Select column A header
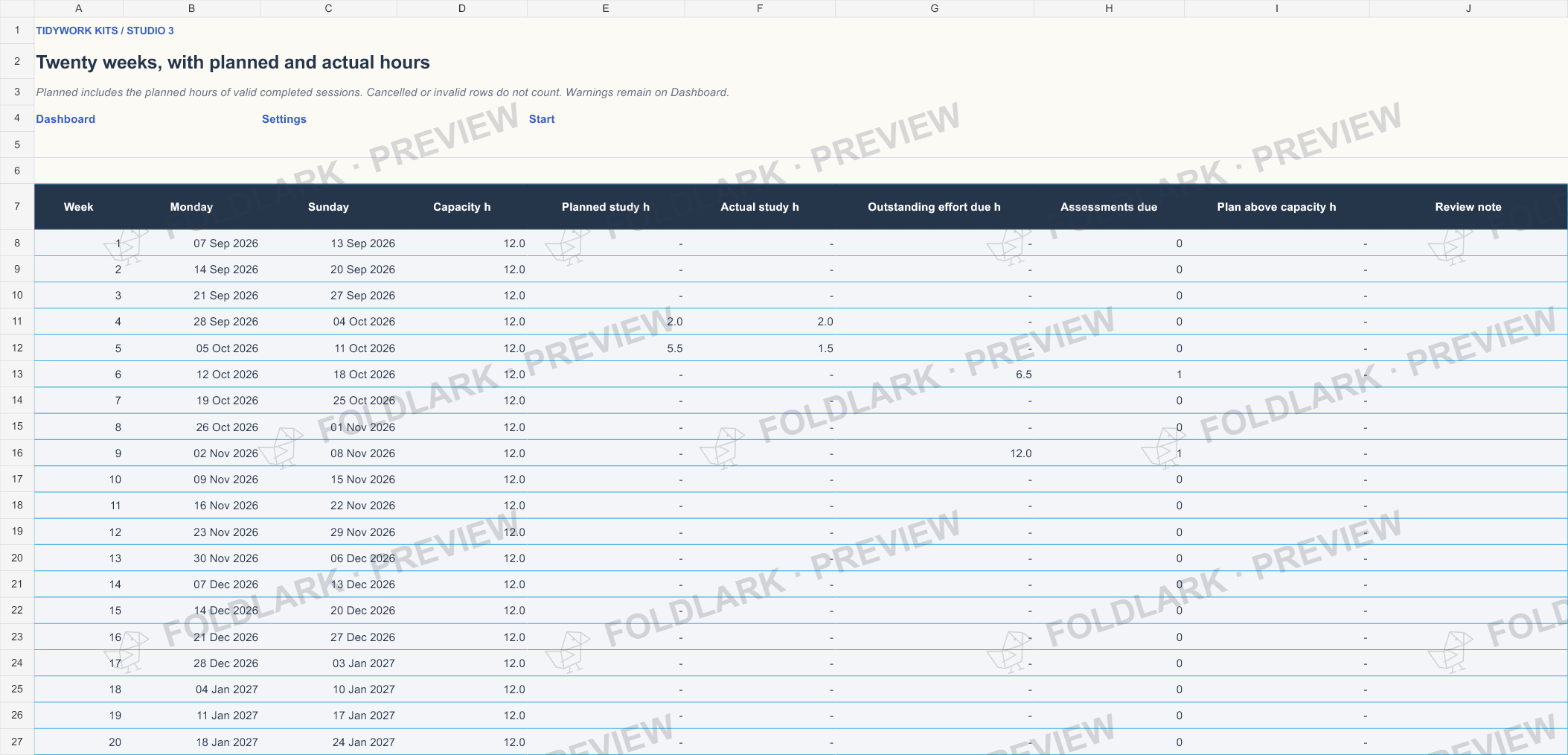Viewport: 1568px width, 755px height. (x=79, y=8)
